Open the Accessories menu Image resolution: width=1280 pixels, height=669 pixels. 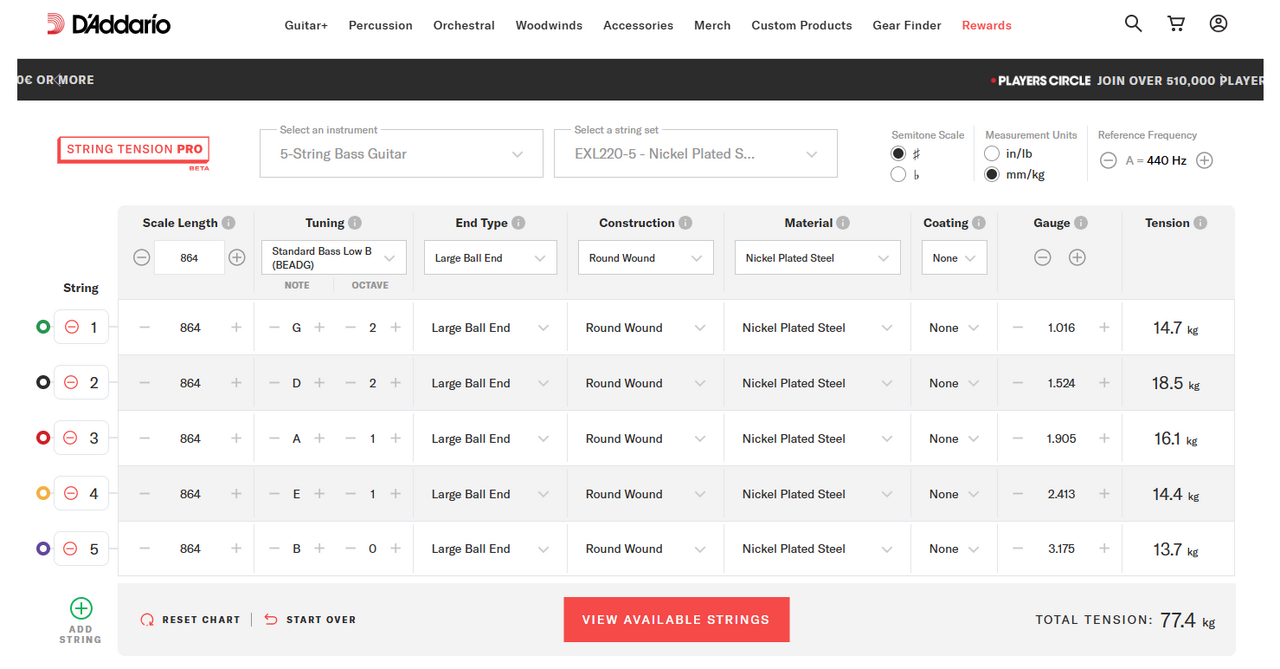pos(638,25)
